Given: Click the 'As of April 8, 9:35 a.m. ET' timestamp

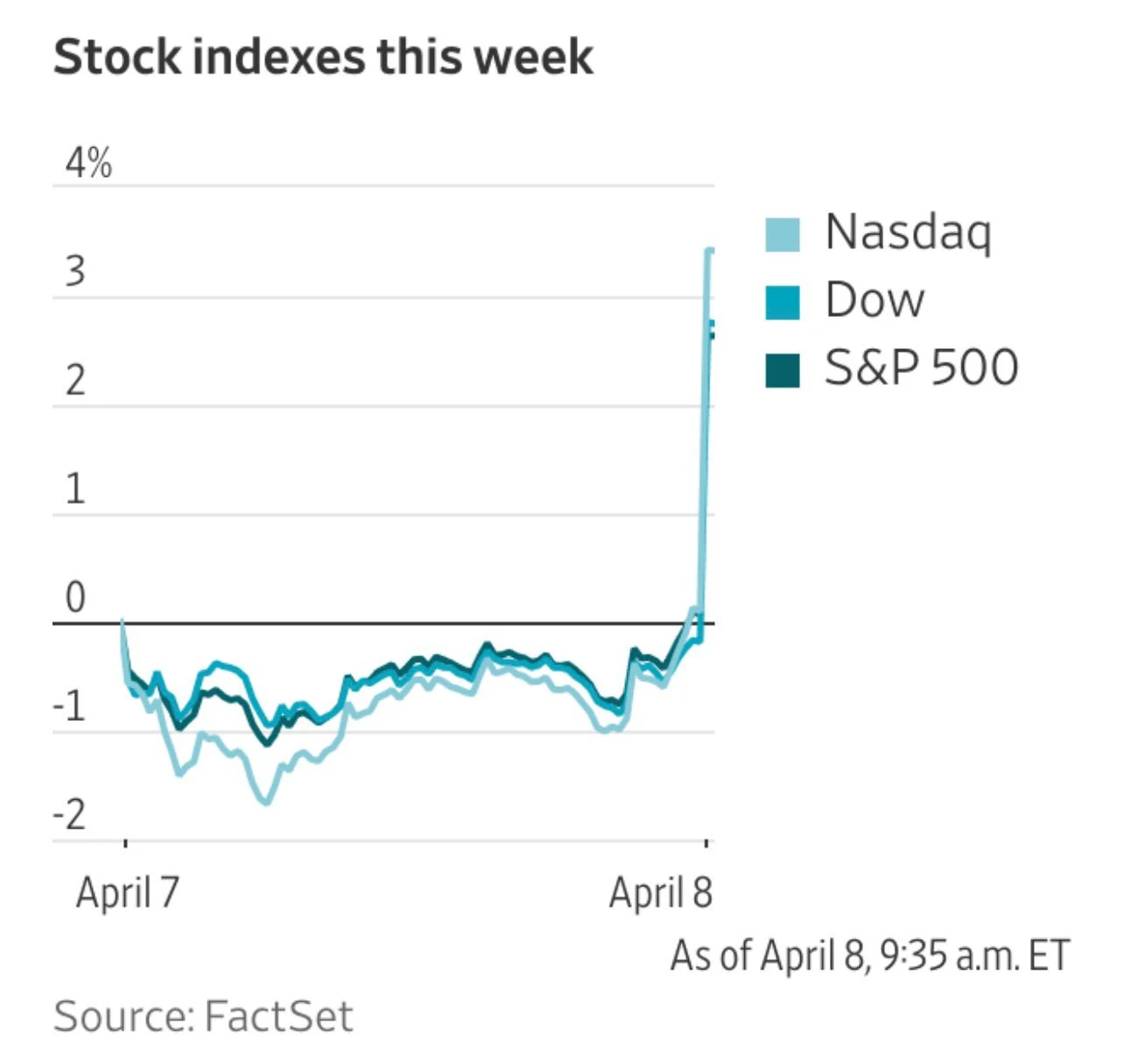Looking at the screenshot, I should [x=869, y=955].
